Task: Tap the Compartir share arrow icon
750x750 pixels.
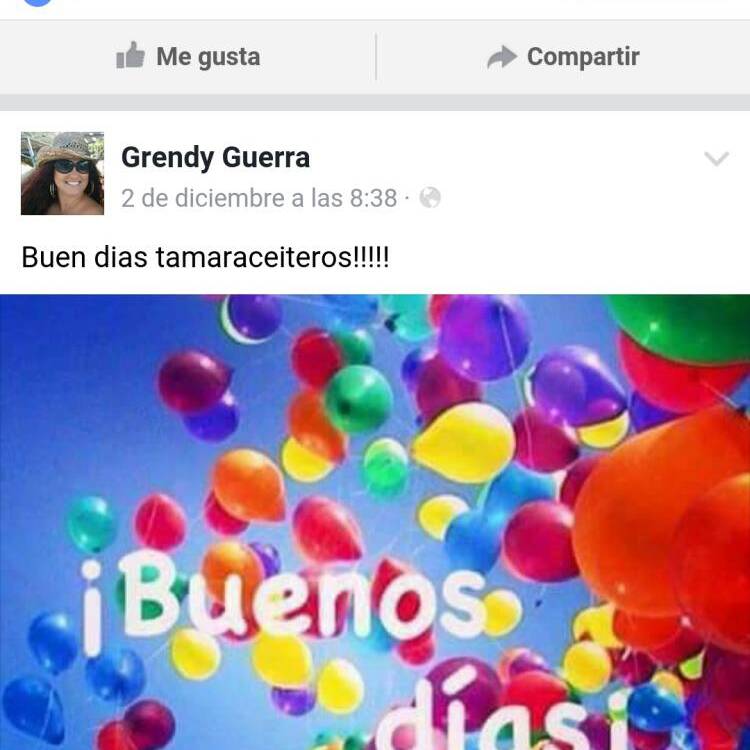Action: click(x=502, y=57)
